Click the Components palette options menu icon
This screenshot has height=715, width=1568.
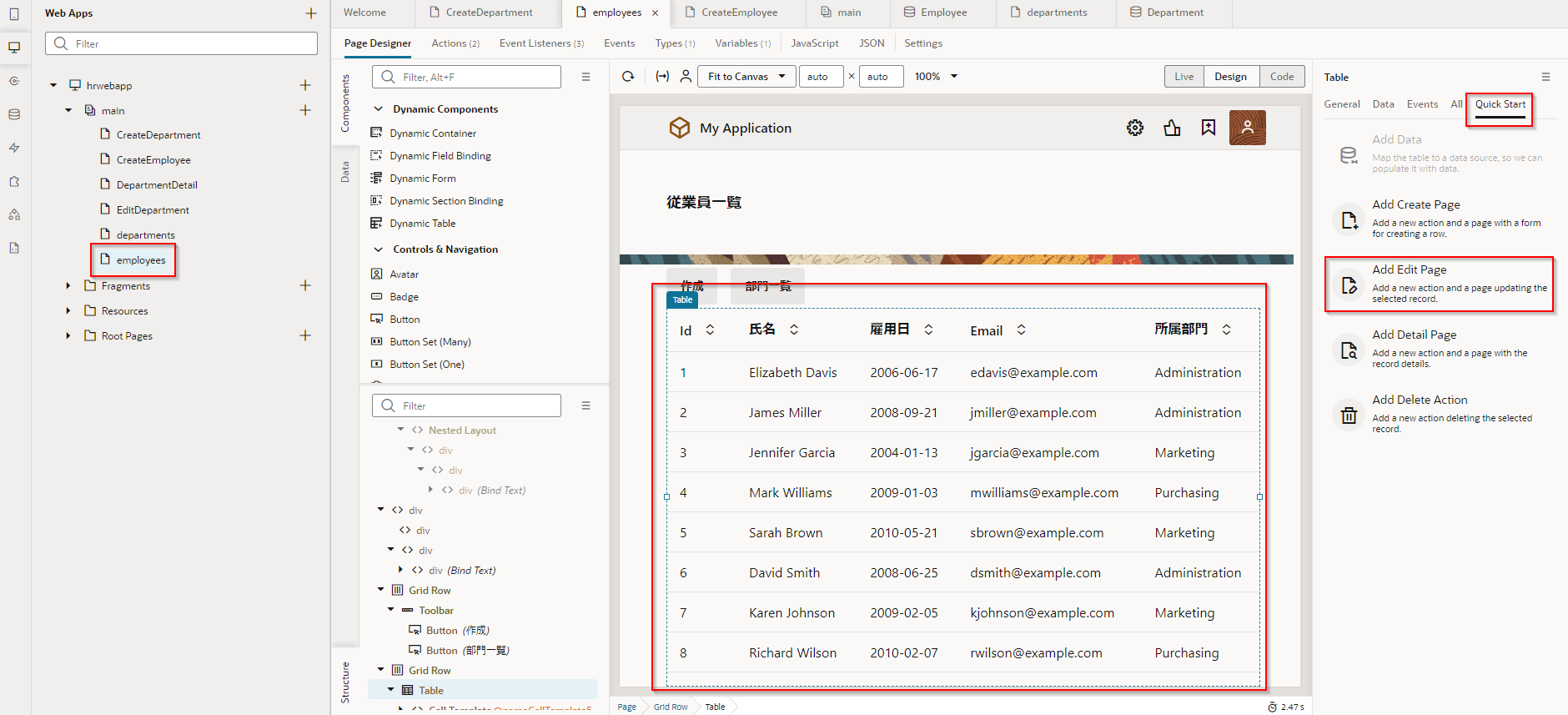(x=586, y=77)
